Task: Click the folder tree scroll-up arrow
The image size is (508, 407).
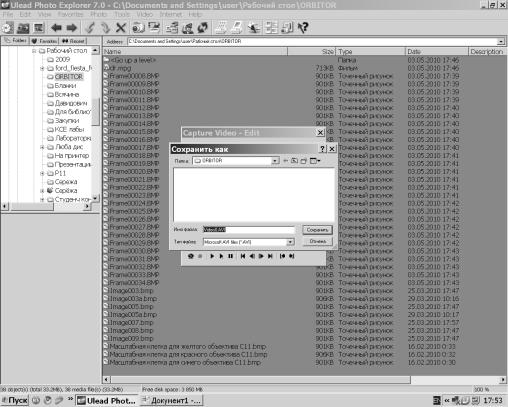Action: pos(95,51)
